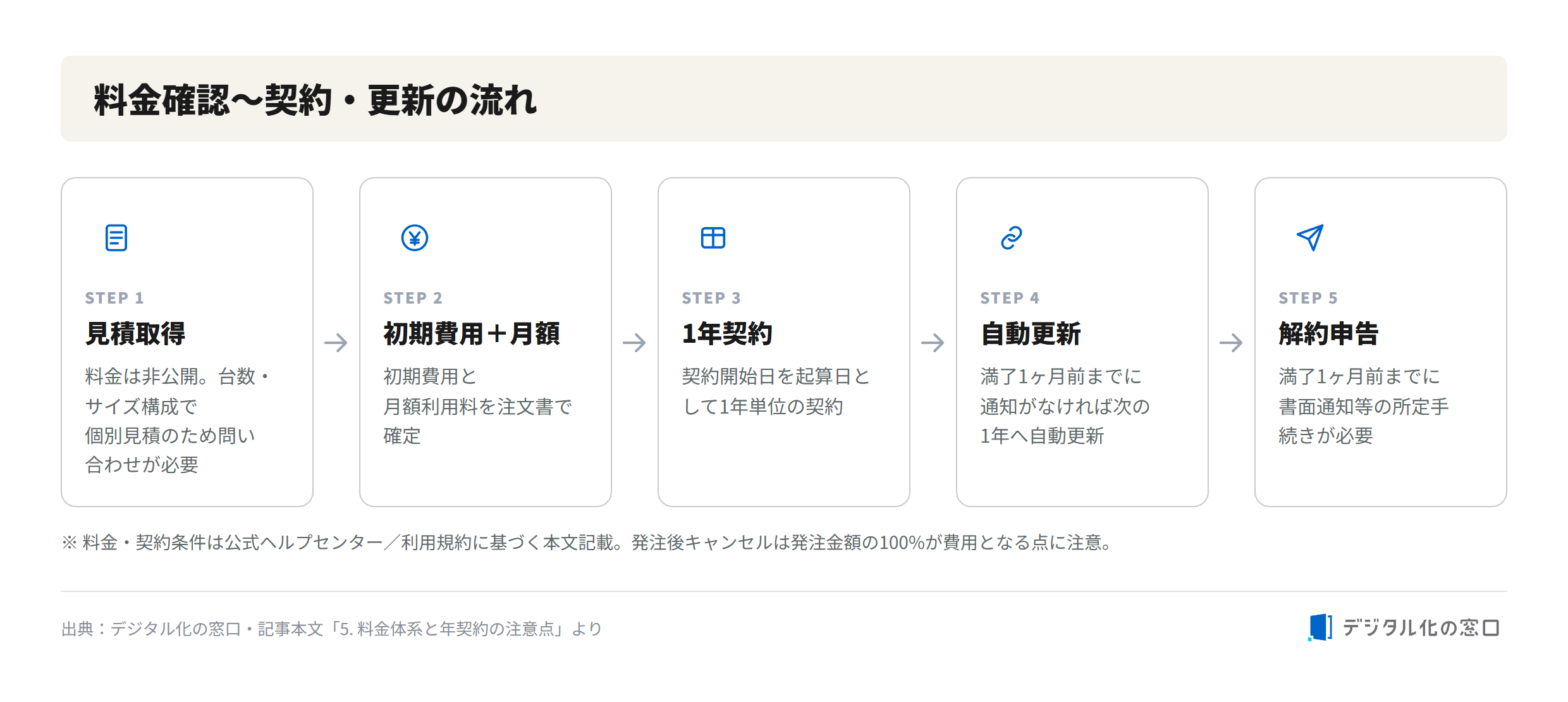Screen dimensions: 1568x702
Task: Click the heading 見積取得
Action: click(x=135, y=333)
